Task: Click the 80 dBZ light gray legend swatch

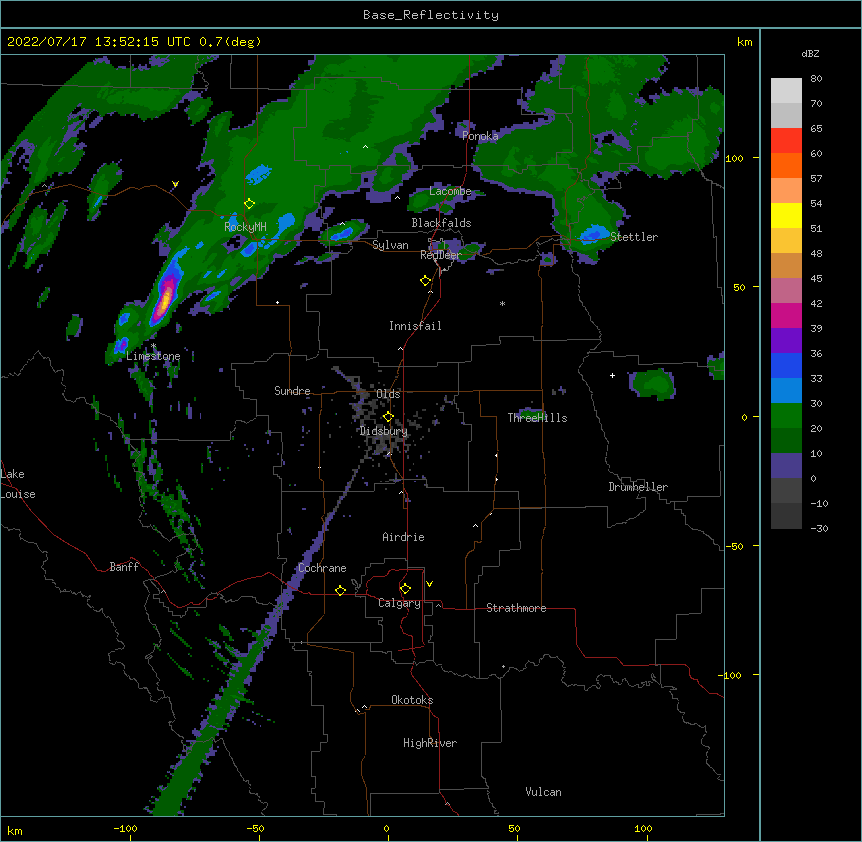Action: pyautogui.click(x=786, y=90)
